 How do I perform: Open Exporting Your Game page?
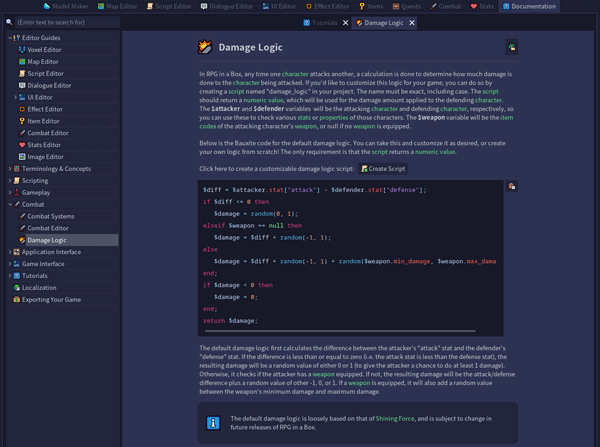52,300
